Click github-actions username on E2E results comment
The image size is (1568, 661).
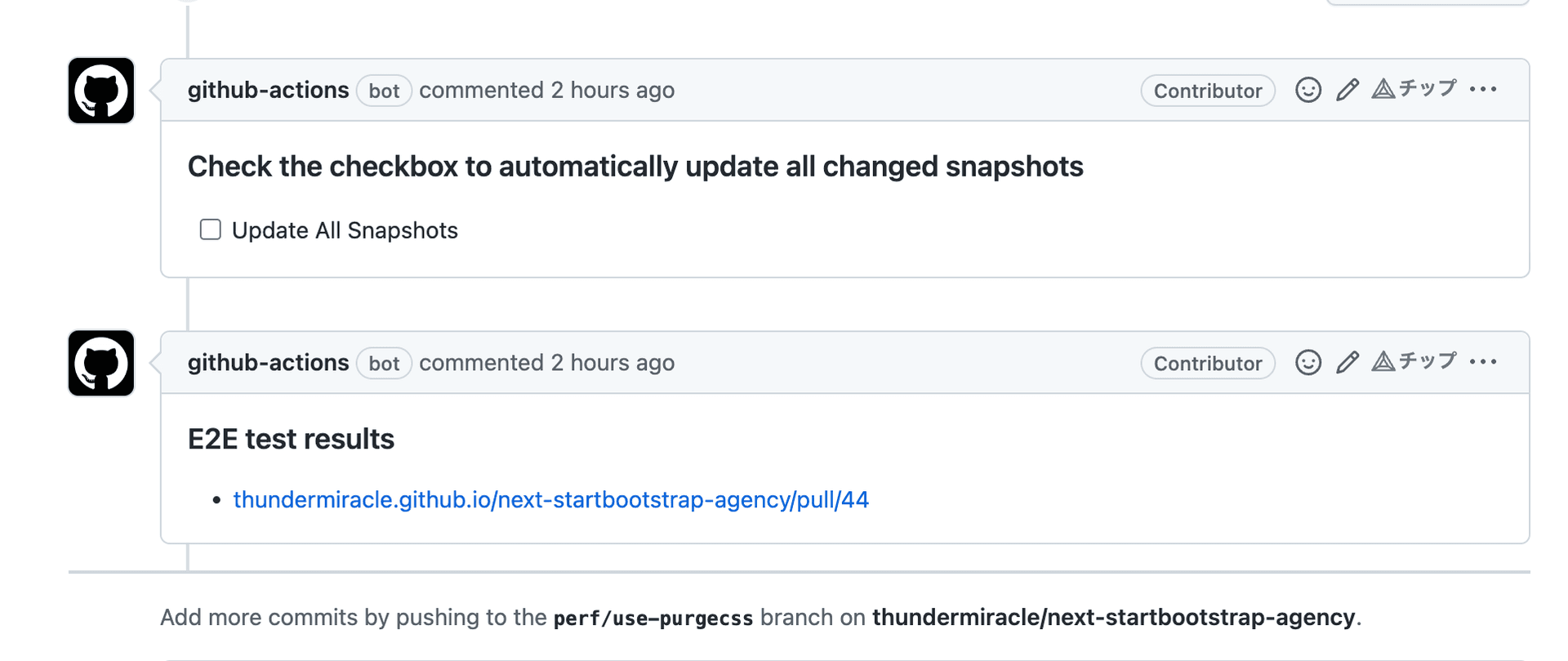268,363
